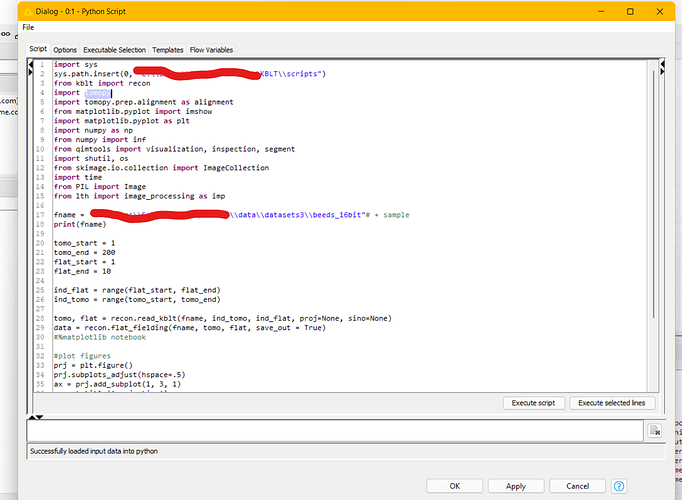Screen dimensions: 682x500
Task: Click line 30 '#%matplotlib notebook' comment
Action: click(100, 337)
